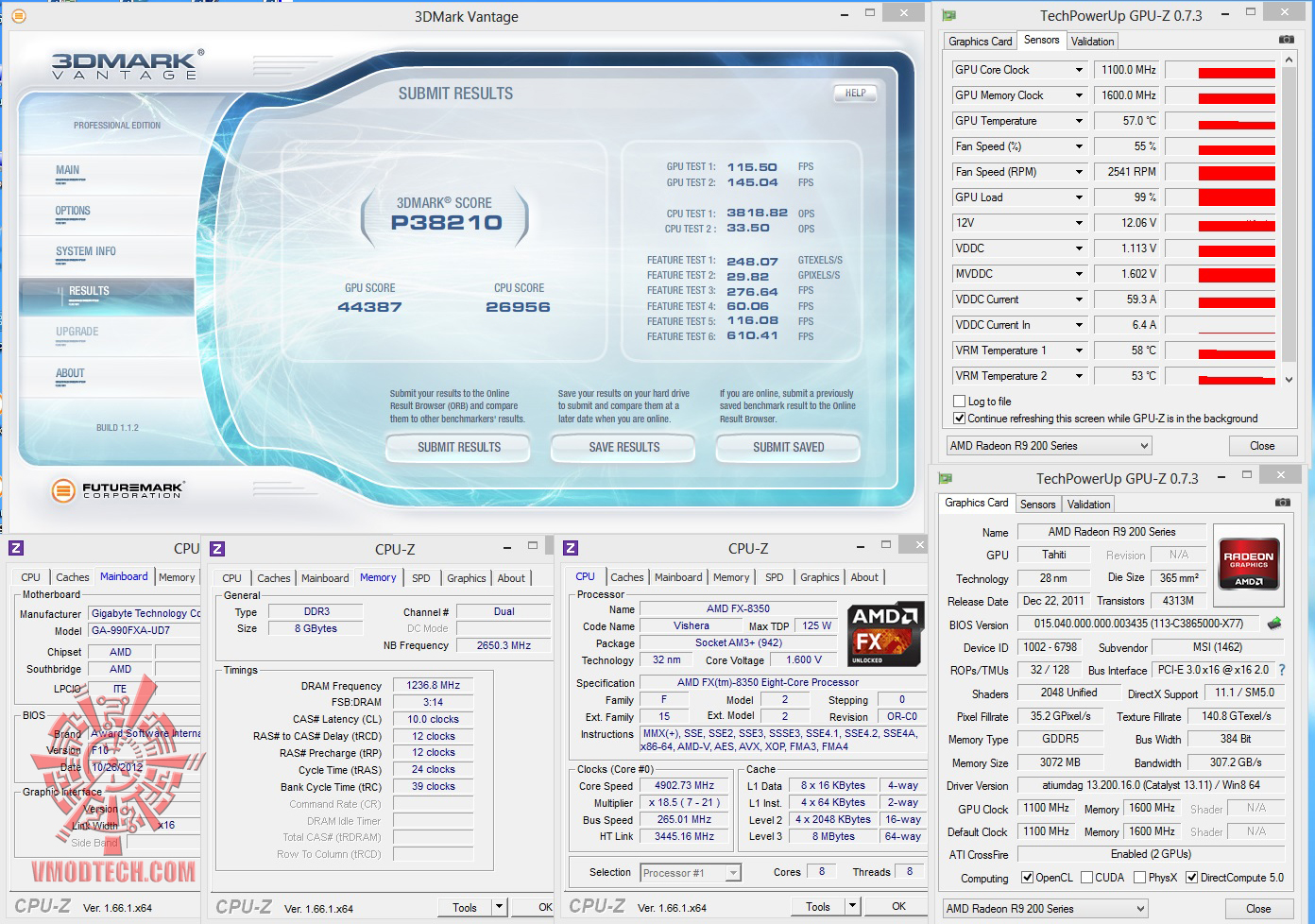The height and width of the screenshot is (924, 1315).
Task: Click the 3DMark score P38210
Action: click(447, 223)
